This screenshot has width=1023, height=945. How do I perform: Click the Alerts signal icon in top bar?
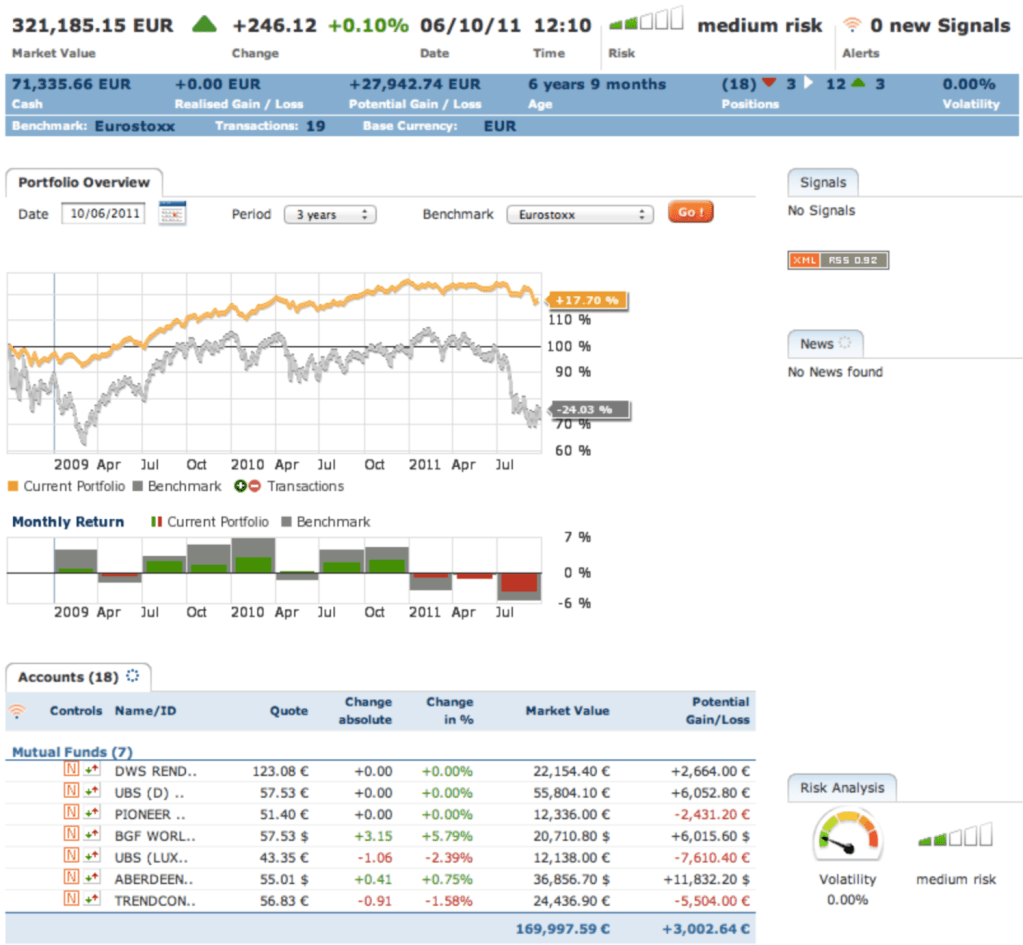852,25
